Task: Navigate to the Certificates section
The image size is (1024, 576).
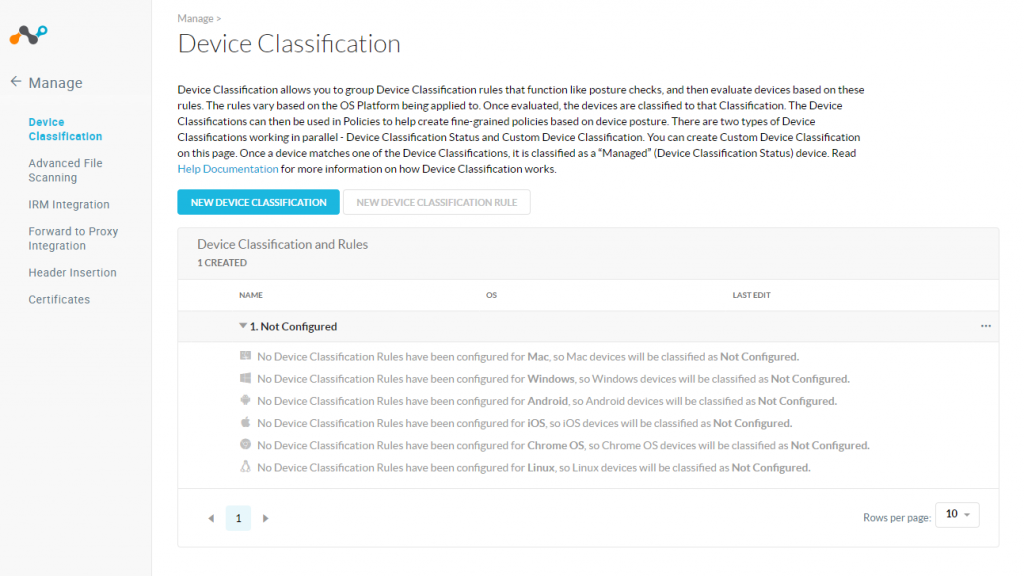Action: point(58,299)
